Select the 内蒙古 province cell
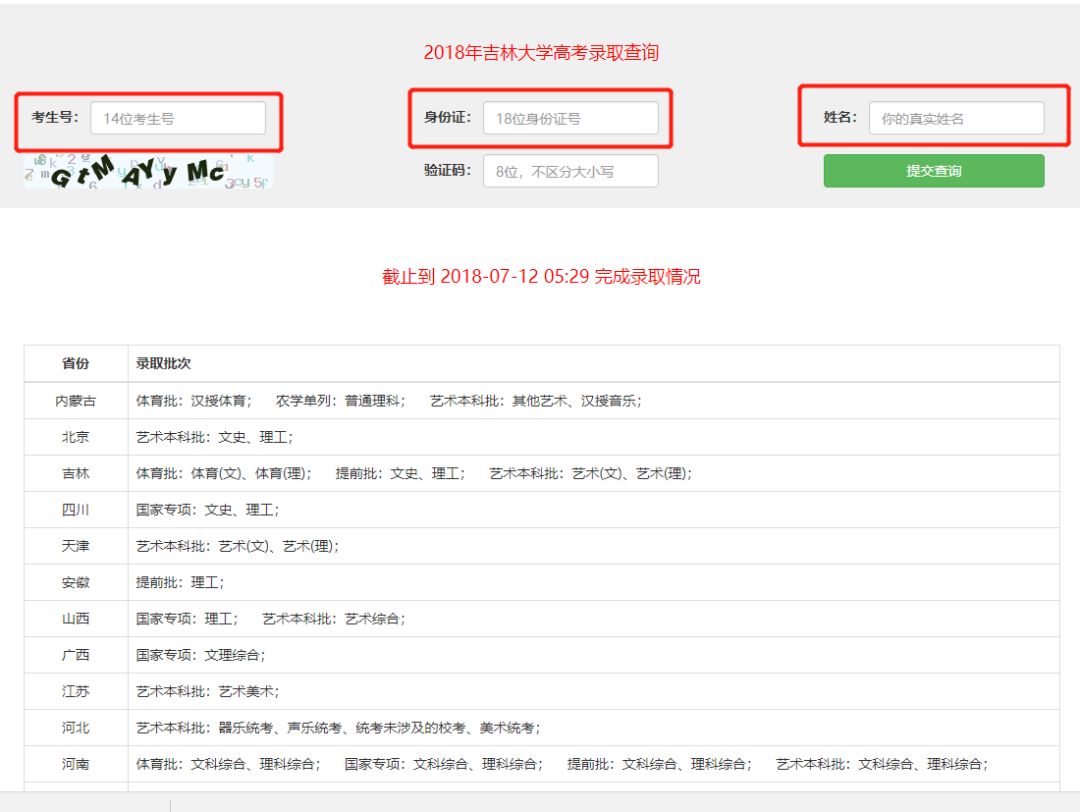 tap(76, 401)
